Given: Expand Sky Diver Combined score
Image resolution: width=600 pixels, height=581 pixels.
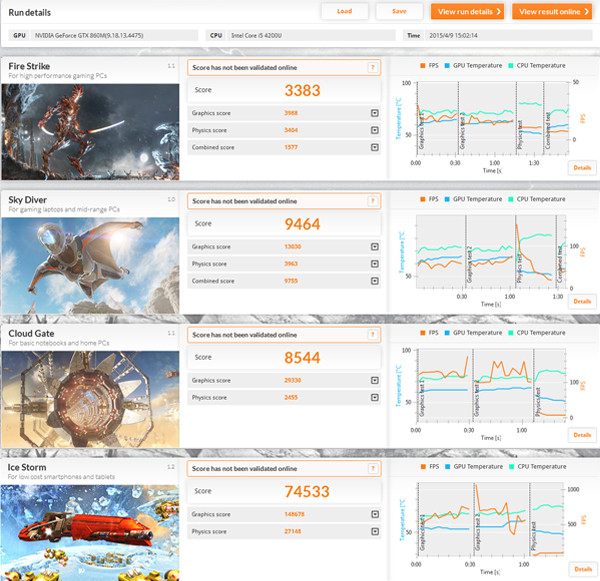Looking at the screenshot, I should pyautogui.click(x=375, y=281).
